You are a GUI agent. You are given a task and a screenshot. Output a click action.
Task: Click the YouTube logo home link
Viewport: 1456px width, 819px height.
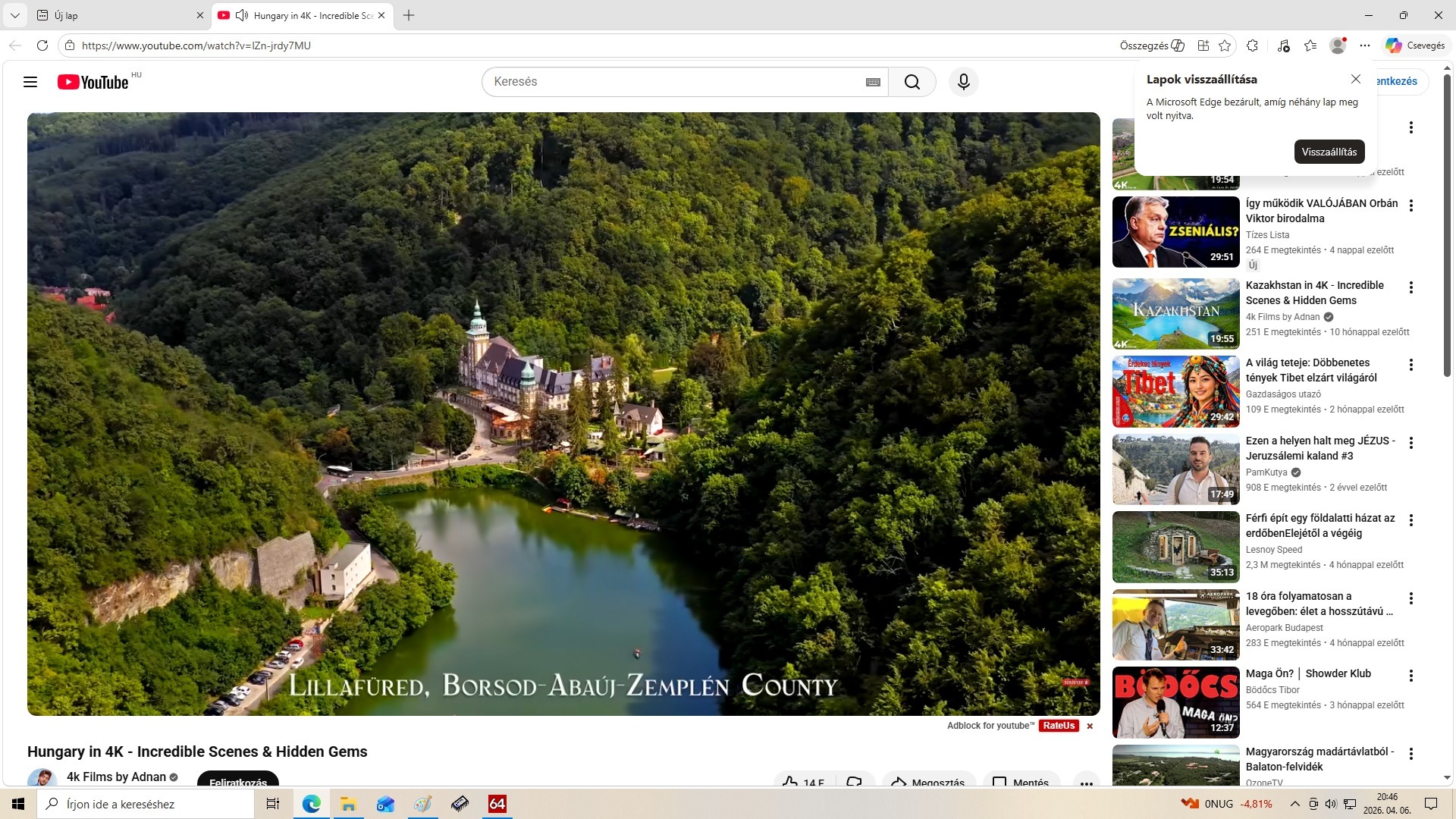coord(93,82)
